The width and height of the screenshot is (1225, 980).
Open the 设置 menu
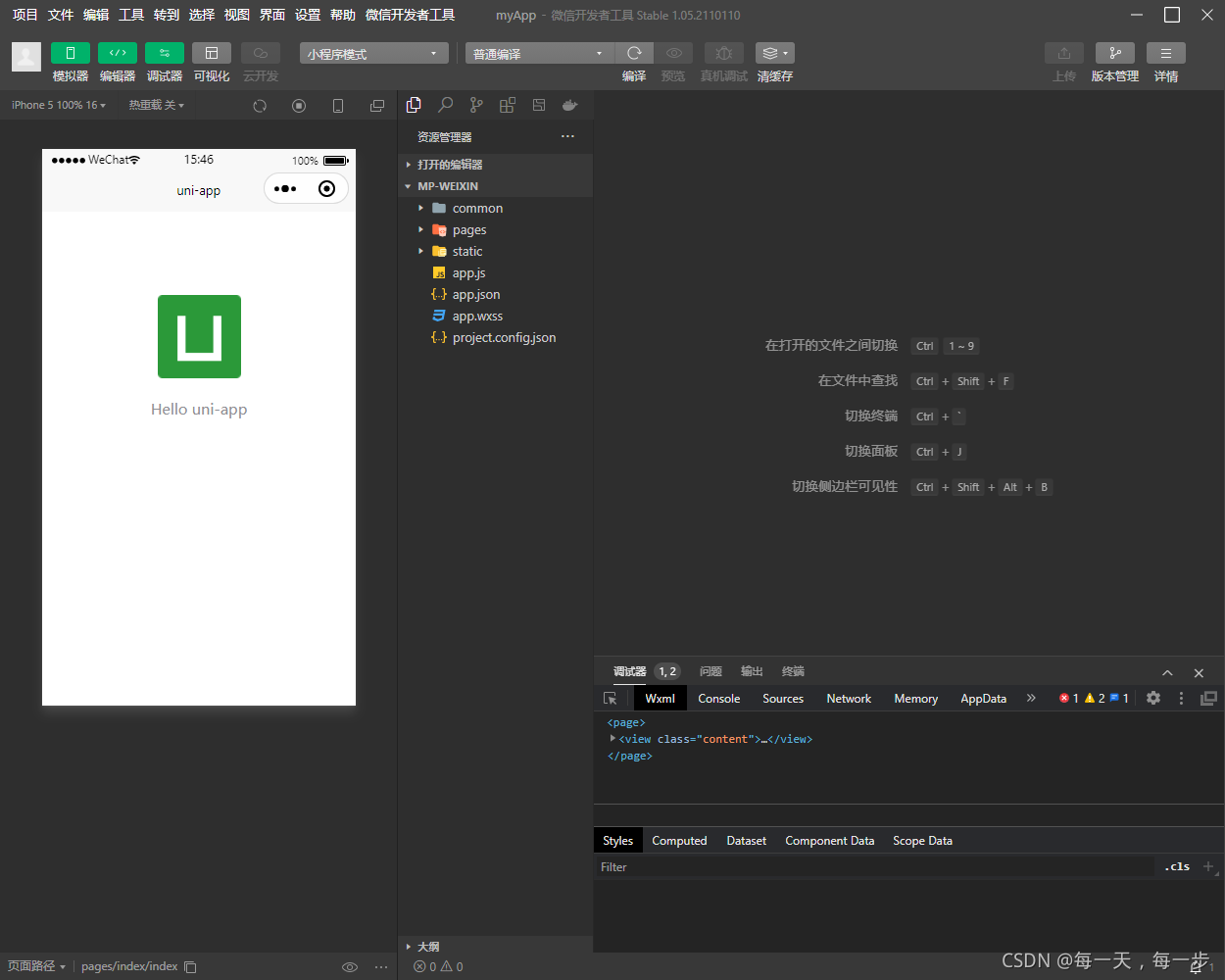(x=308, y=15)
